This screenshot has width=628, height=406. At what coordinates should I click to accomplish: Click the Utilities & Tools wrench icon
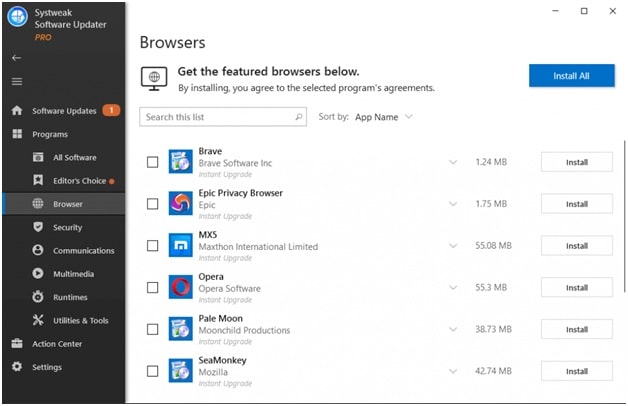(x=38, y=320)
